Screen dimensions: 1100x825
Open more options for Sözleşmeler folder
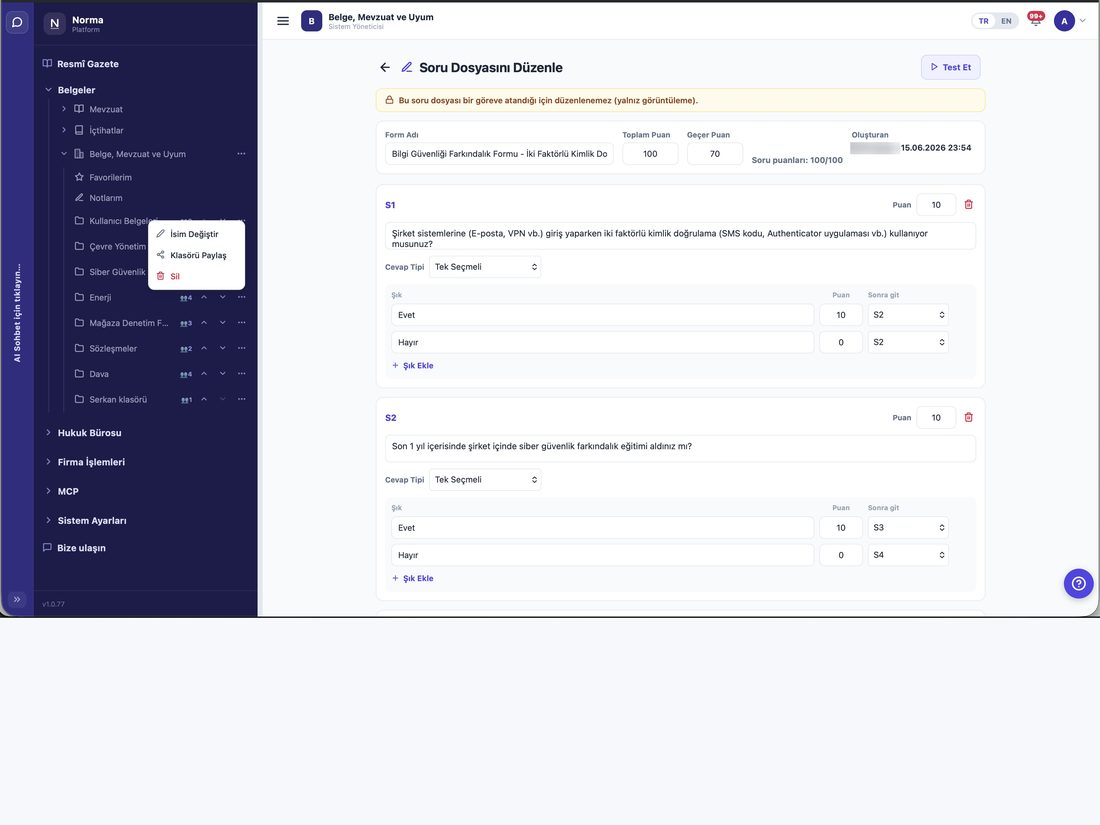point(241,348)
